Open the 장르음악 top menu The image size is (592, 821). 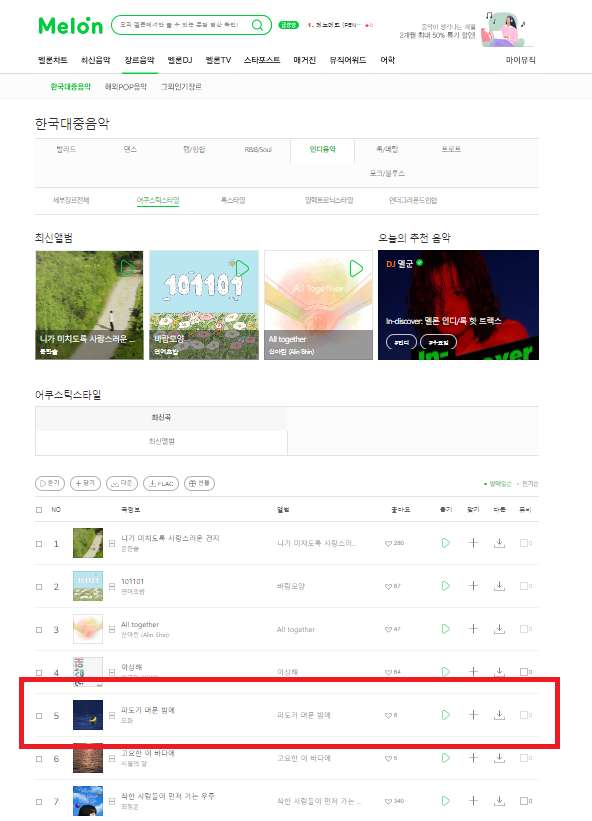click(x=139, y=60)
